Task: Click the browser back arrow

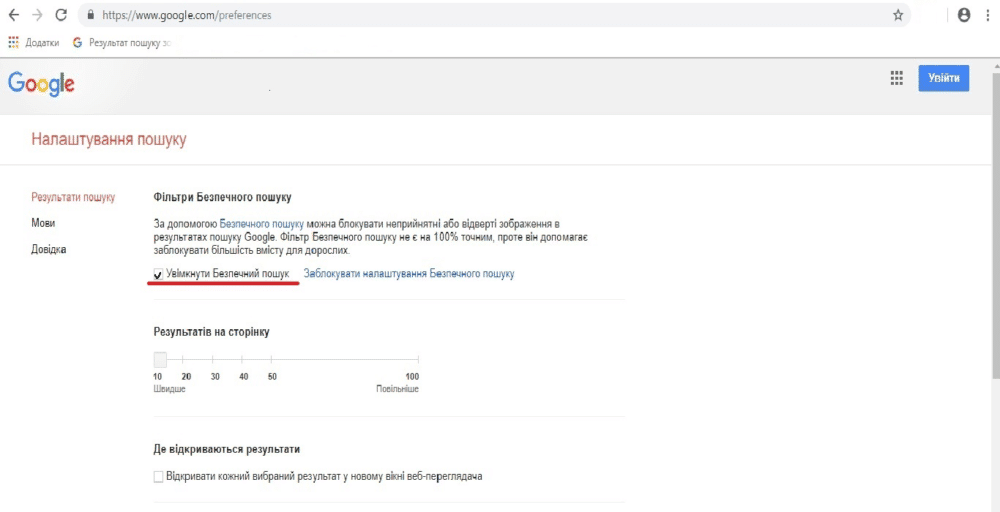Action: tap(14, 16)
